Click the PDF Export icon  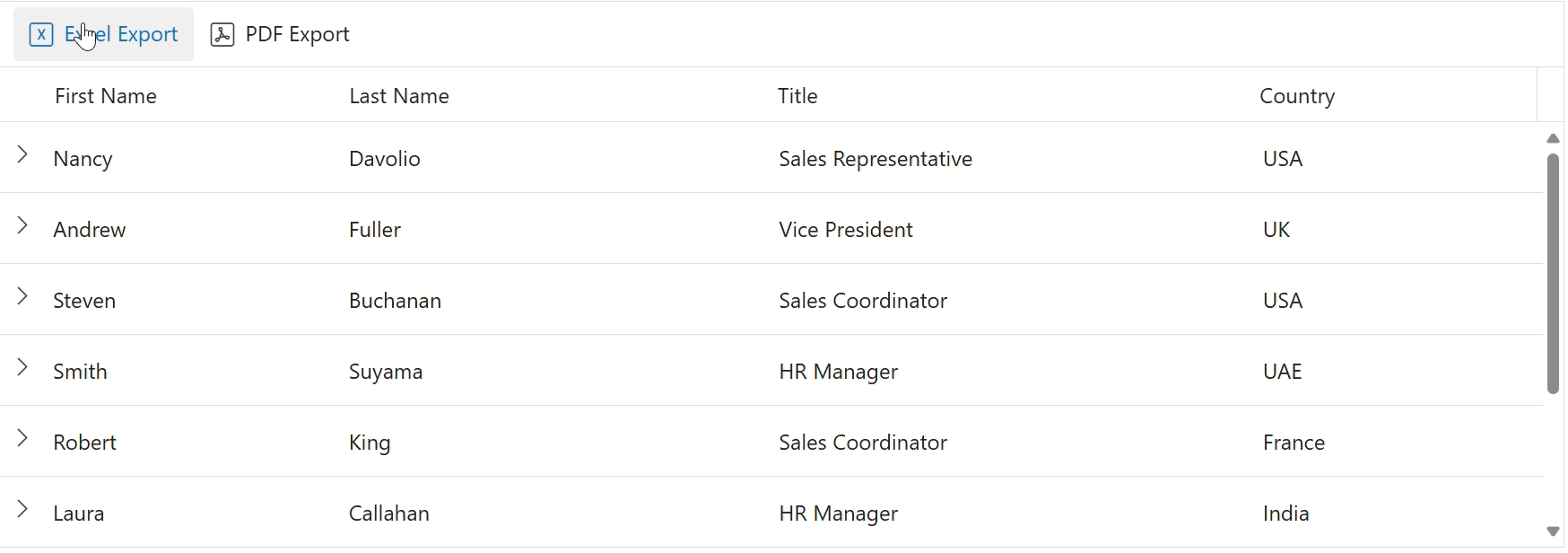pos(222,34)
